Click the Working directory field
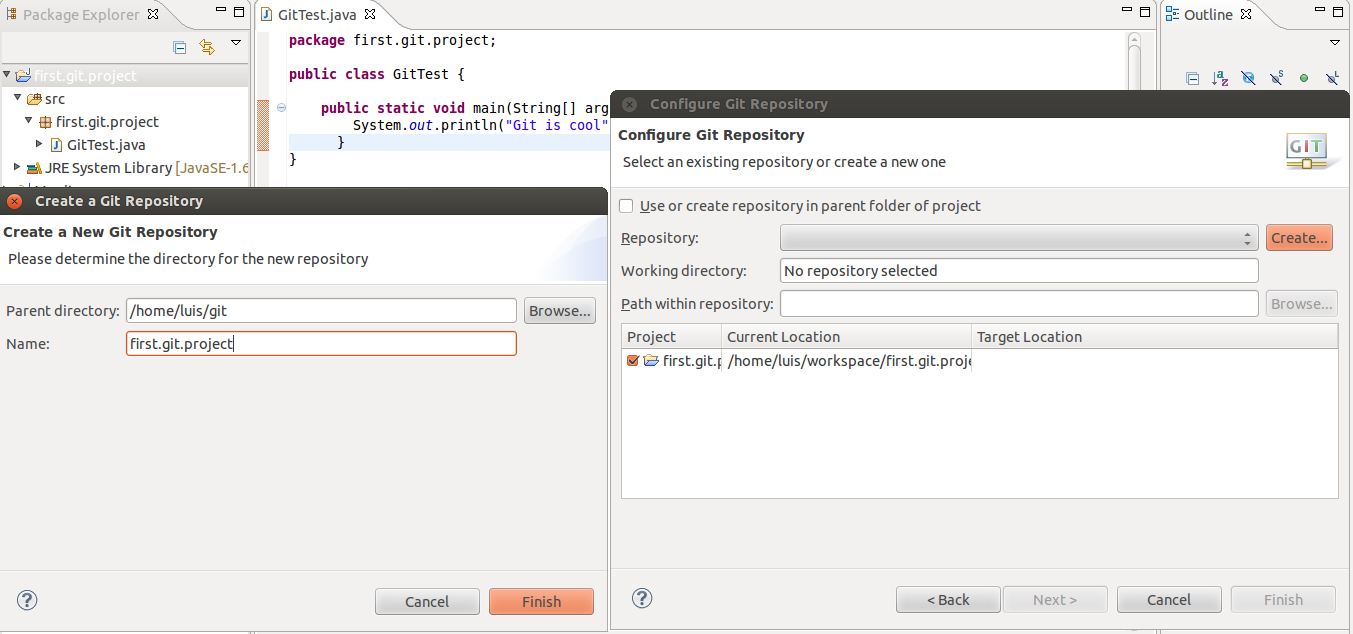1353x634 pixels. click(x=1019, y=270)
